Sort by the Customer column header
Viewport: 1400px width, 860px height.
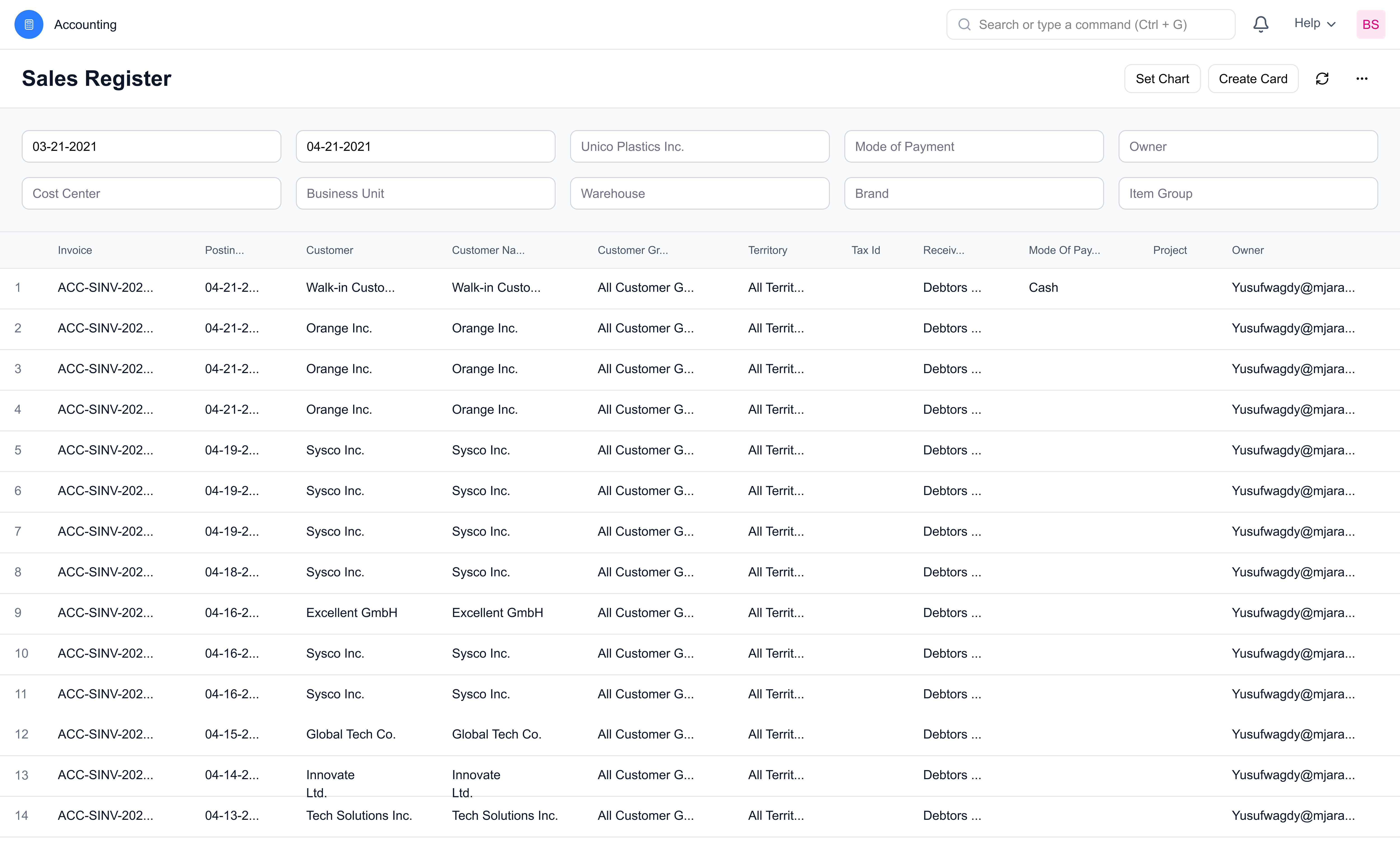(329, 250)
